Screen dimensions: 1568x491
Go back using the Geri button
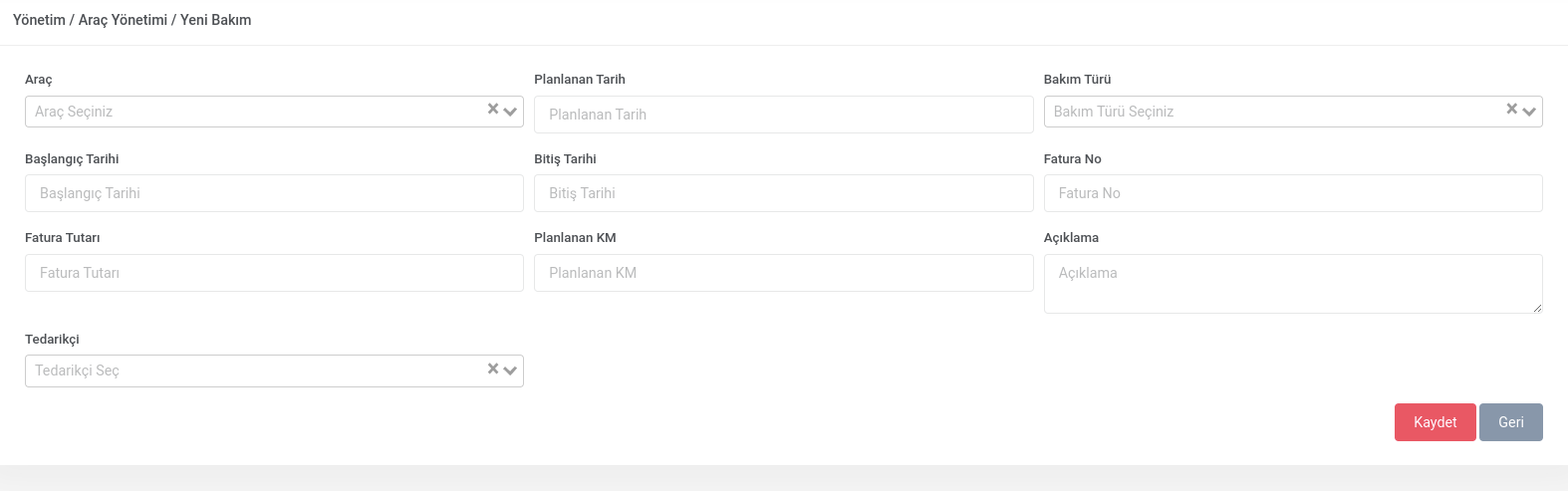coord(1511,422)
